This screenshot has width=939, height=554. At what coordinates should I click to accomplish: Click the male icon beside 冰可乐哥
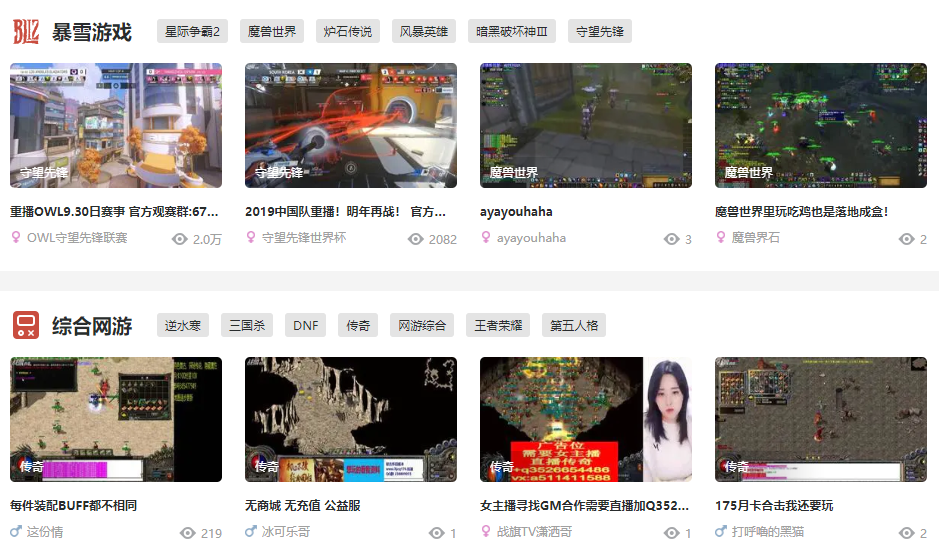pos(251,531)
